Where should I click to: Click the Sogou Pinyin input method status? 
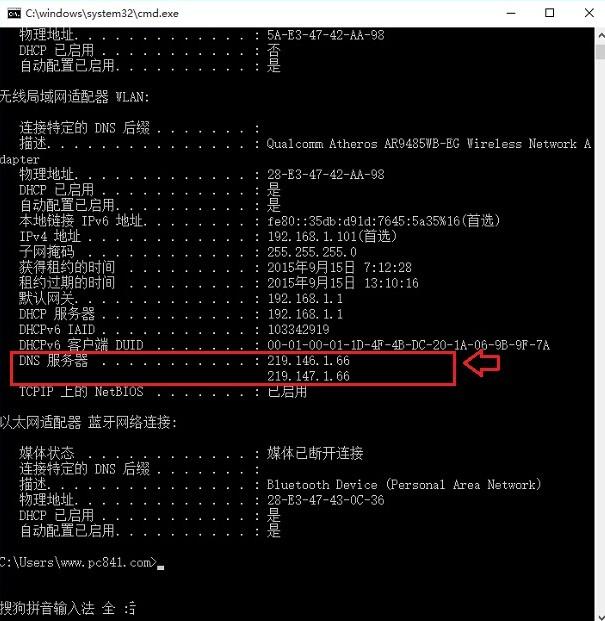[x=68, y=608]
